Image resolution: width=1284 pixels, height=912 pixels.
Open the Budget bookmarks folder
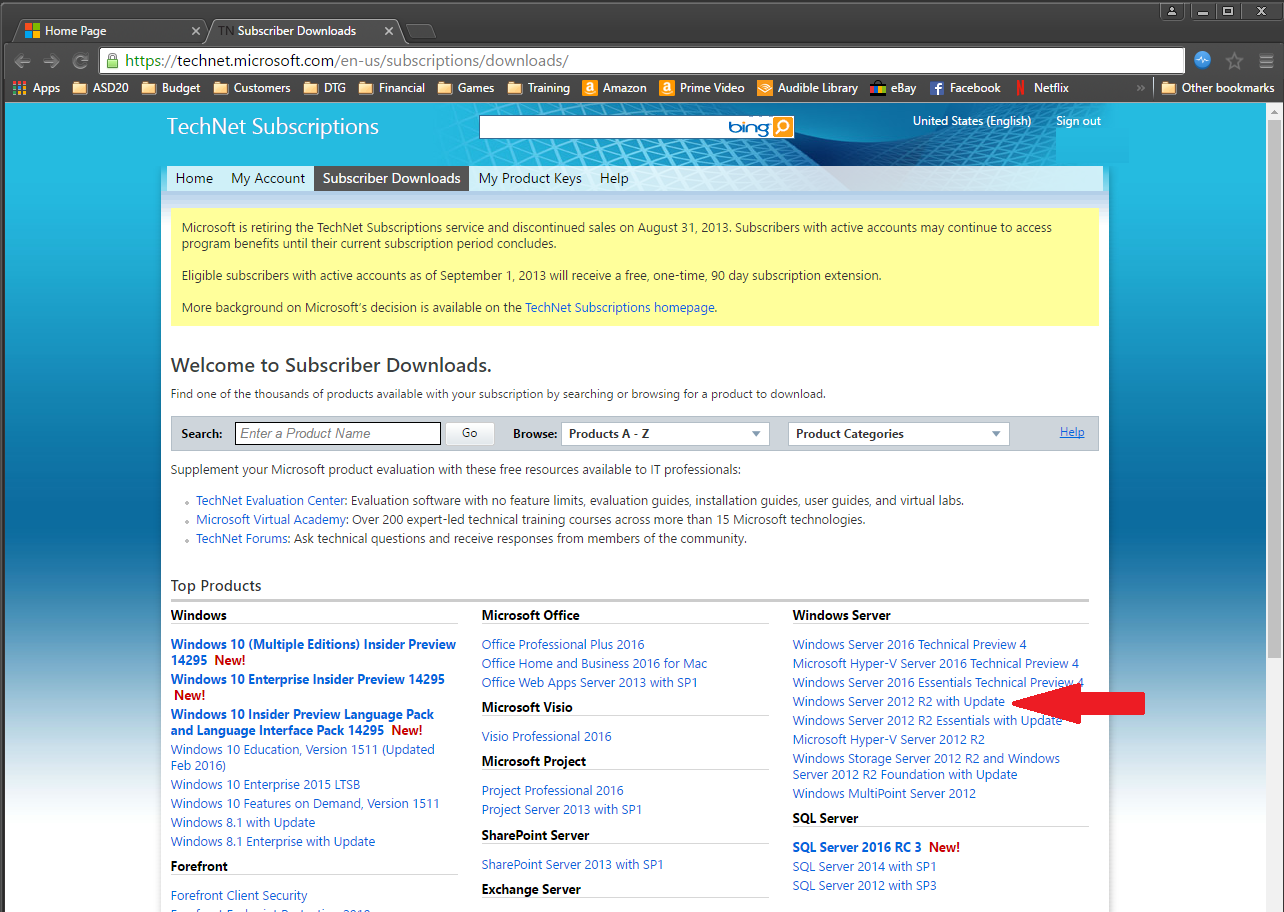171,88
